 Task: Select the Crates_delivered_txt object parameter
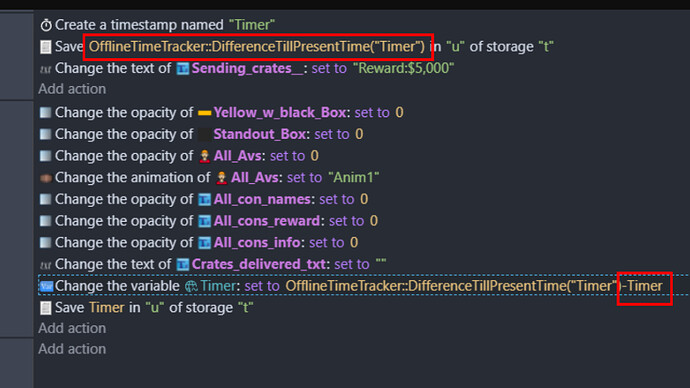click(258, 264)
